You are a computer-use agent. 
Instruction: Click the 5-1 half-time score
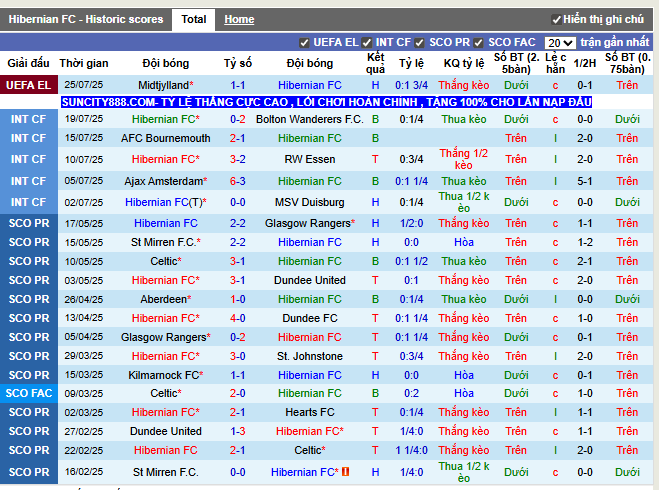coord(585,181)
